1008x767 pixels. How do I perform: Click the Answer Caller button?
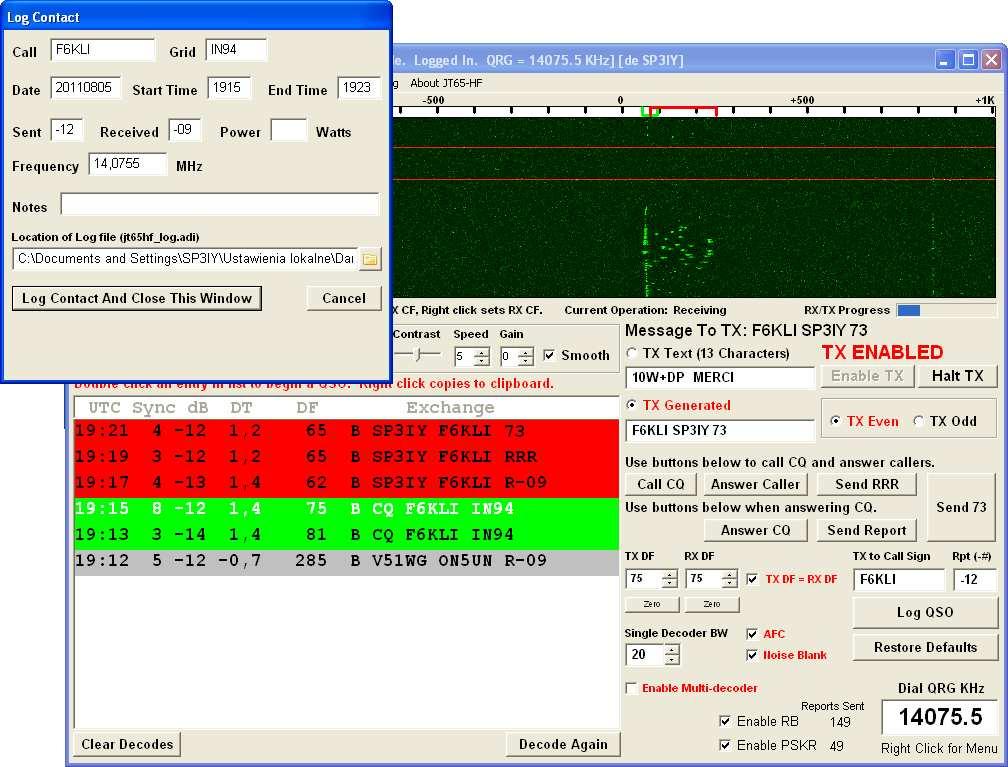[x=755, y=484]
